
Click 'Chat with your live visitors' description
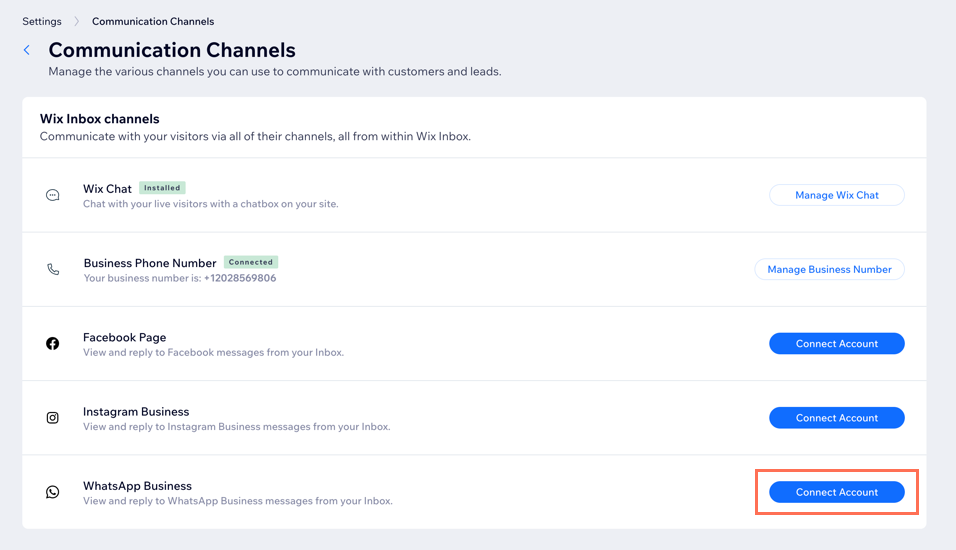[x=210, y=204]
